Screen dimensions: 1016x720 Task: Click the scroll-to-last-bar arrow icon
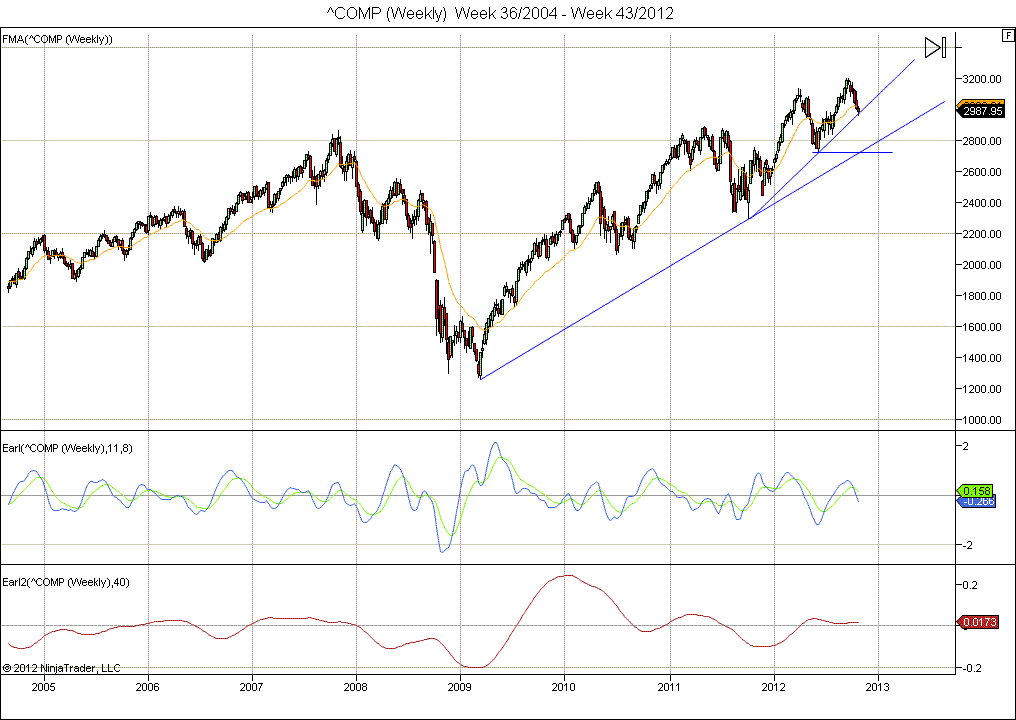click(934, 47)
